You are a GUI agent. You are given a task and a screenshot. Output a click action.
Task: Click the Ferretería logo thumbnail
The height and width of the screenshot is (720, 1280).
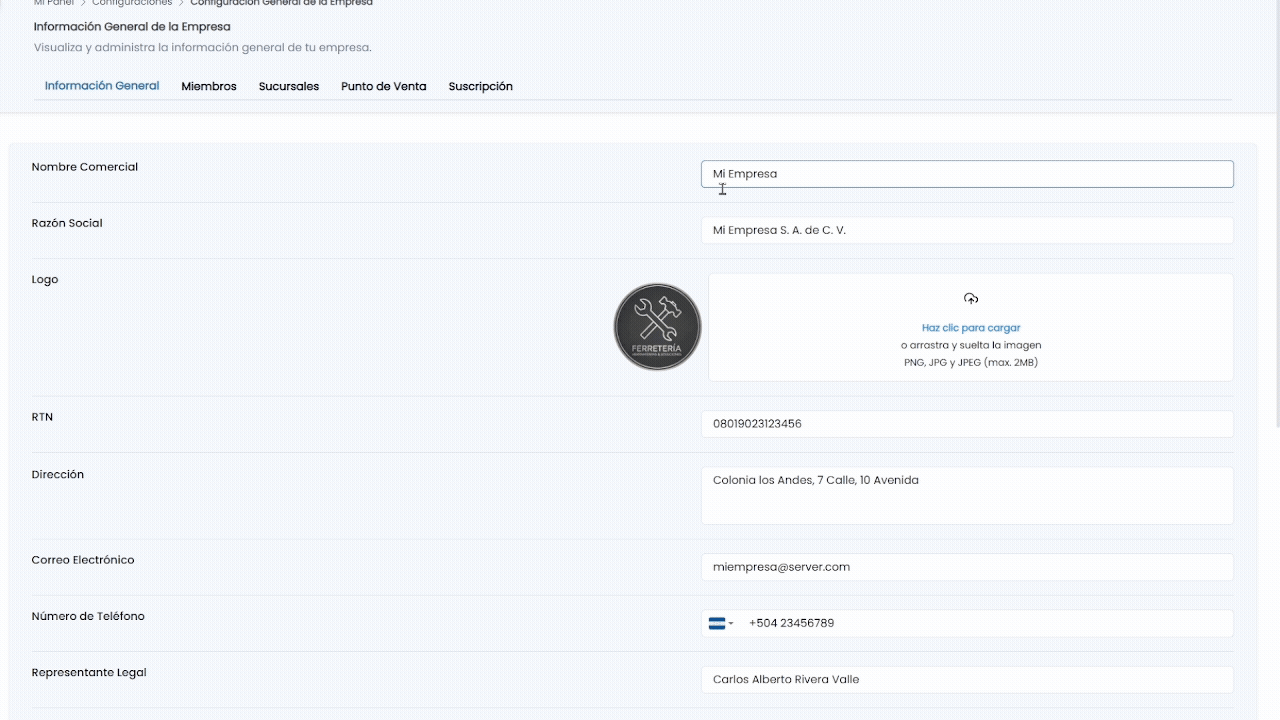tap(657, 327)
